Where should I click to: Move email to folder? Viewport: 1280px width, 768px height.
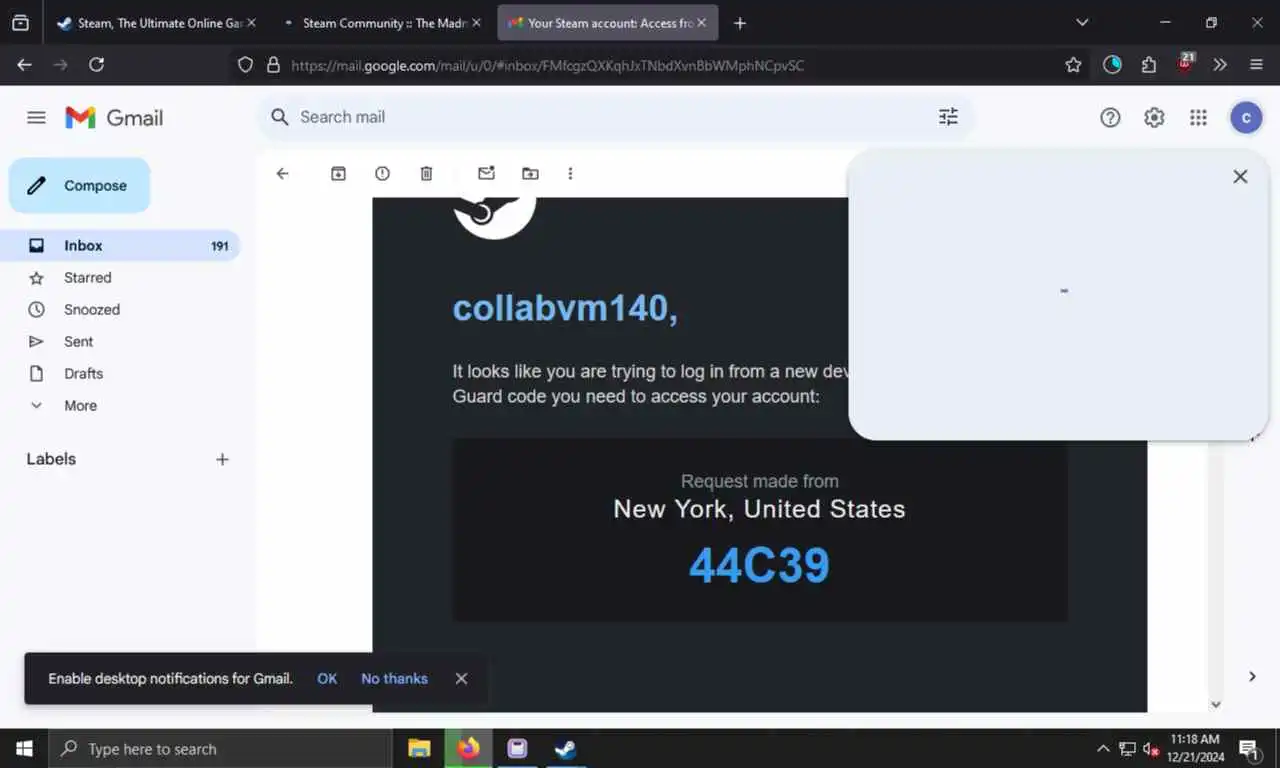point(530,173)
